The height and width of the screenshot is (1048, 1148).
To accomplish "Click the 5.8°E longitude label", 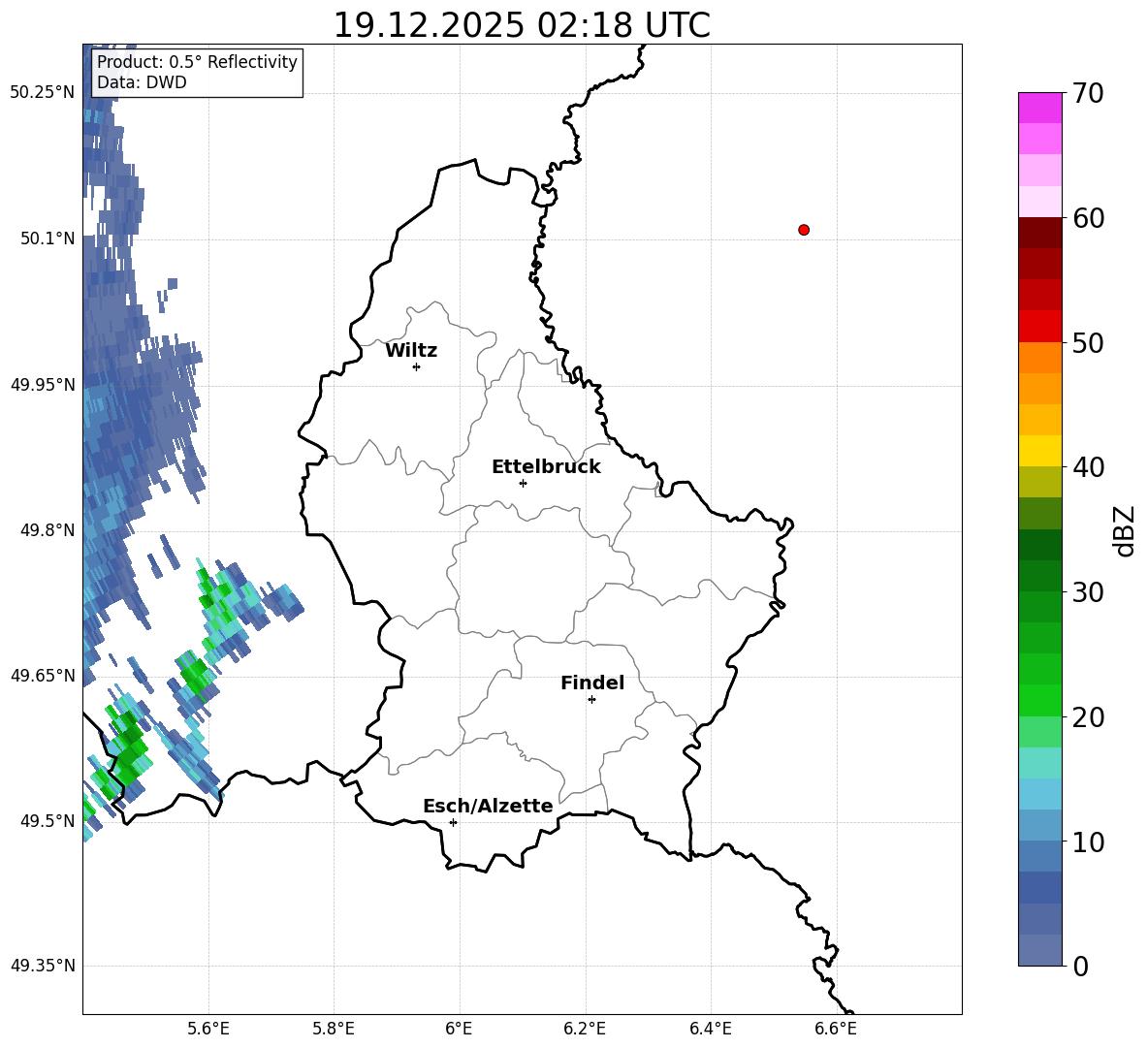I will pyautogui.click(x=334, y=1029).
